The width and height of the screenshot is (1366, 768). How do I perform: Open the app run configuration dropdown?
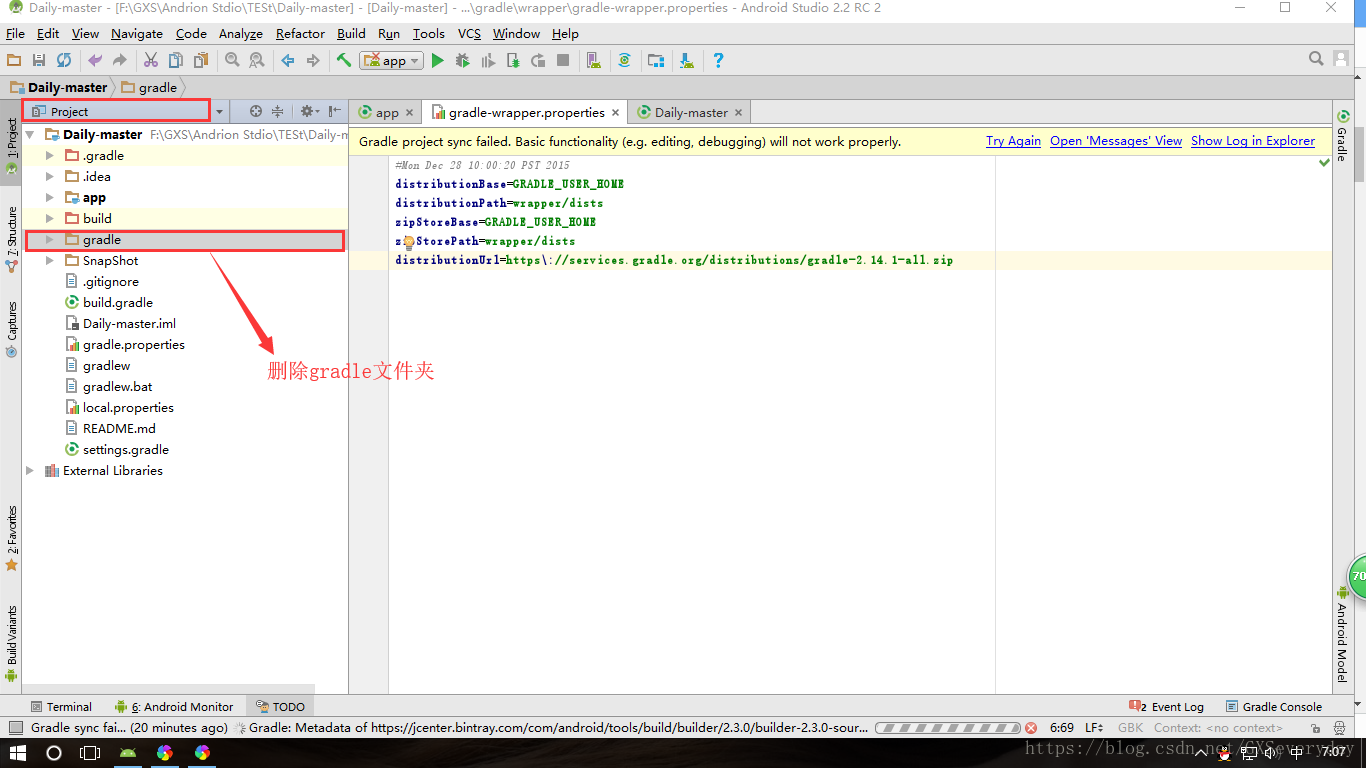(392, 61)
